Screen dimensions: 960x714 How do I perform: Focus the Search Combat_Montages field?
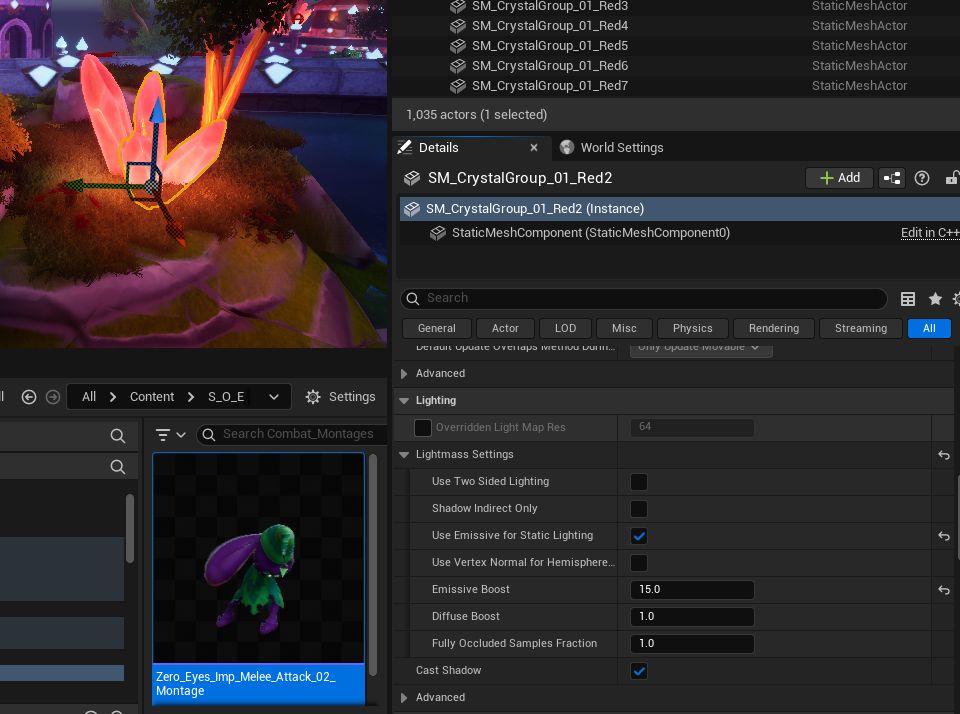tap(293, 434)
